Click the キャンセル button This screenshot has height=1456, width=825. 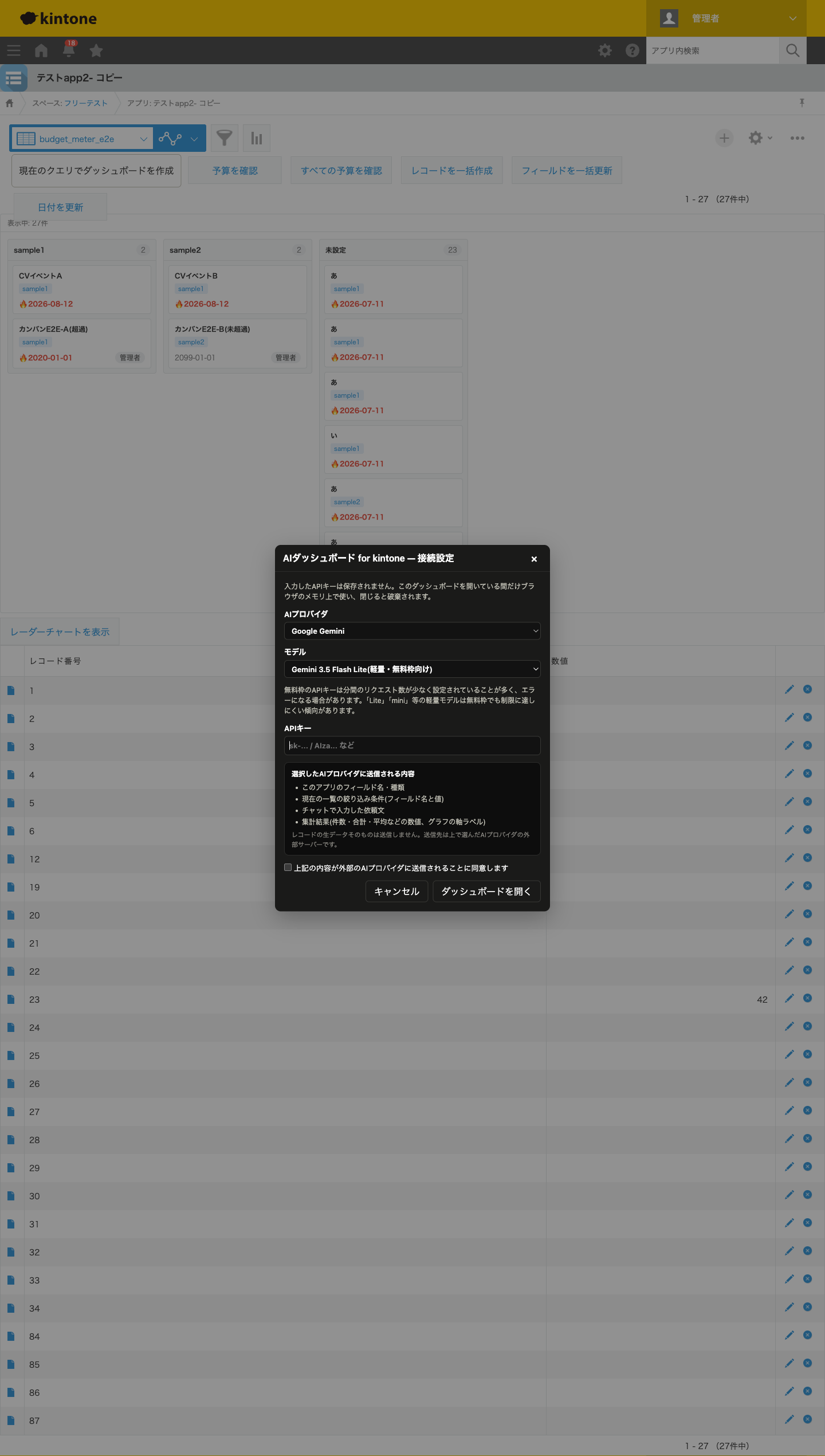pos(396,892)
